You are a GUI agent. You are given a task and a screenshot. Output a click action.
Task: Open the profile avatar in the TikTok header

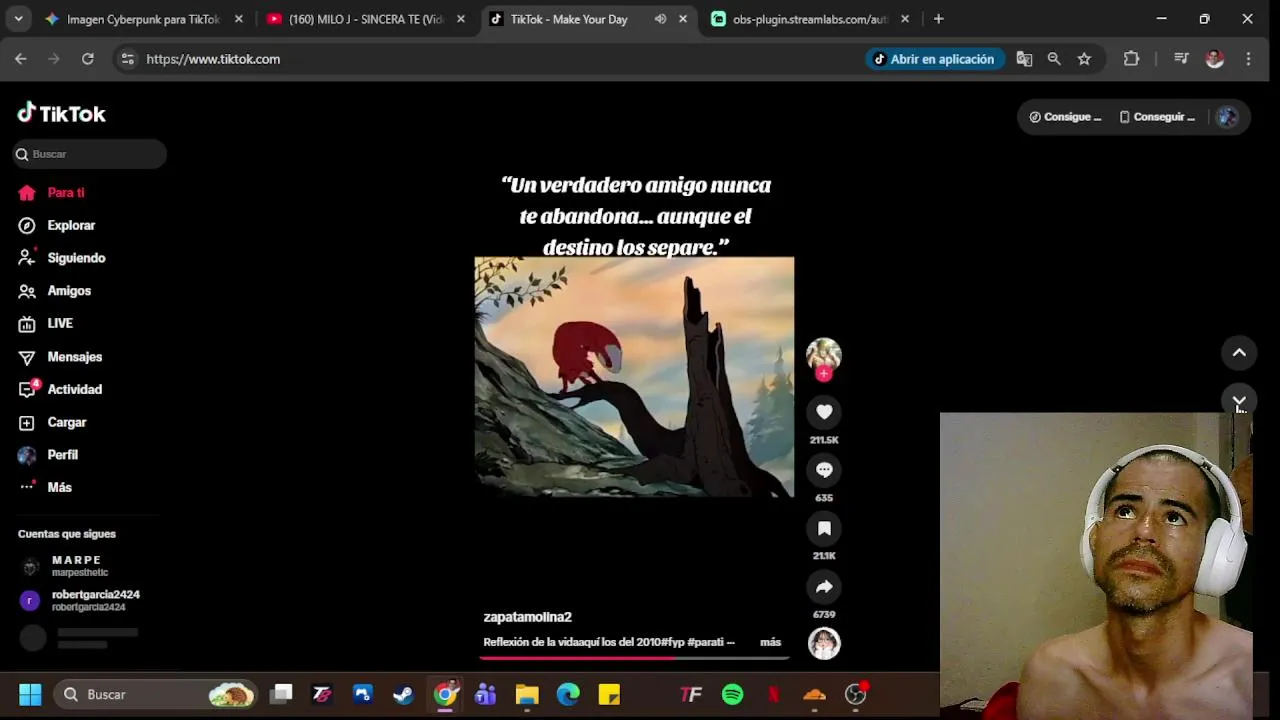[1227, 117]
